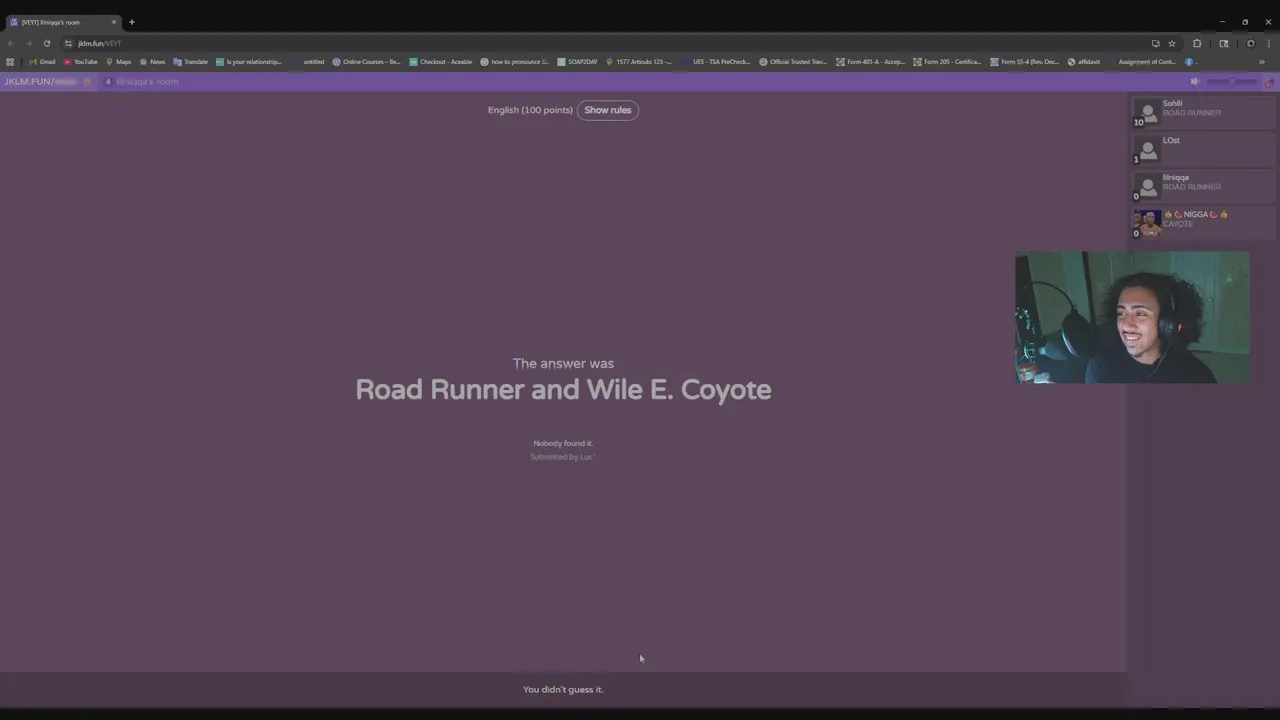Click LOst's avatar icon

coord(1148,149)
